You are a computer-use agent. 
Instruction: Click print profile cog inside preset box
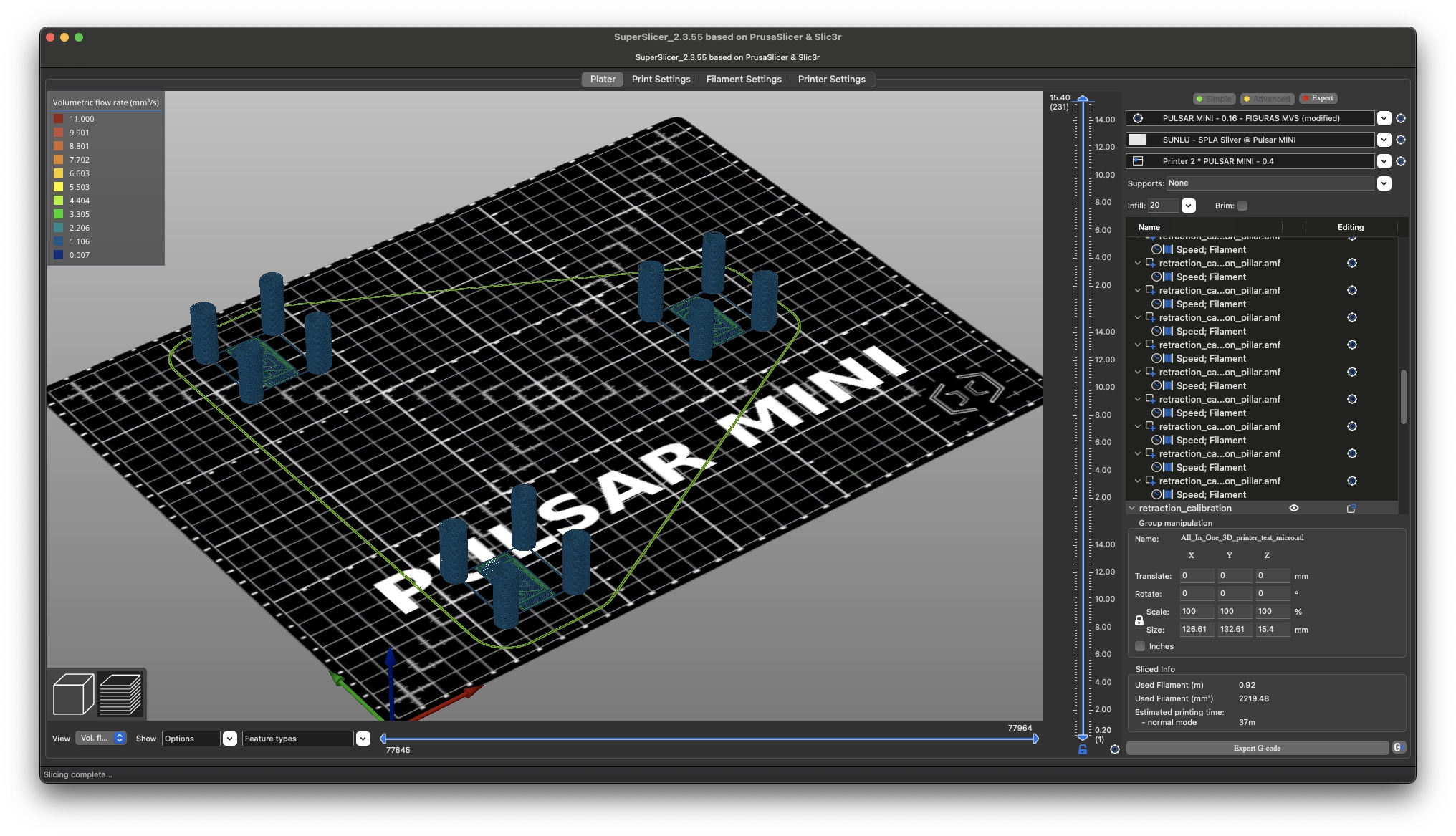[x=1138, y=118]
